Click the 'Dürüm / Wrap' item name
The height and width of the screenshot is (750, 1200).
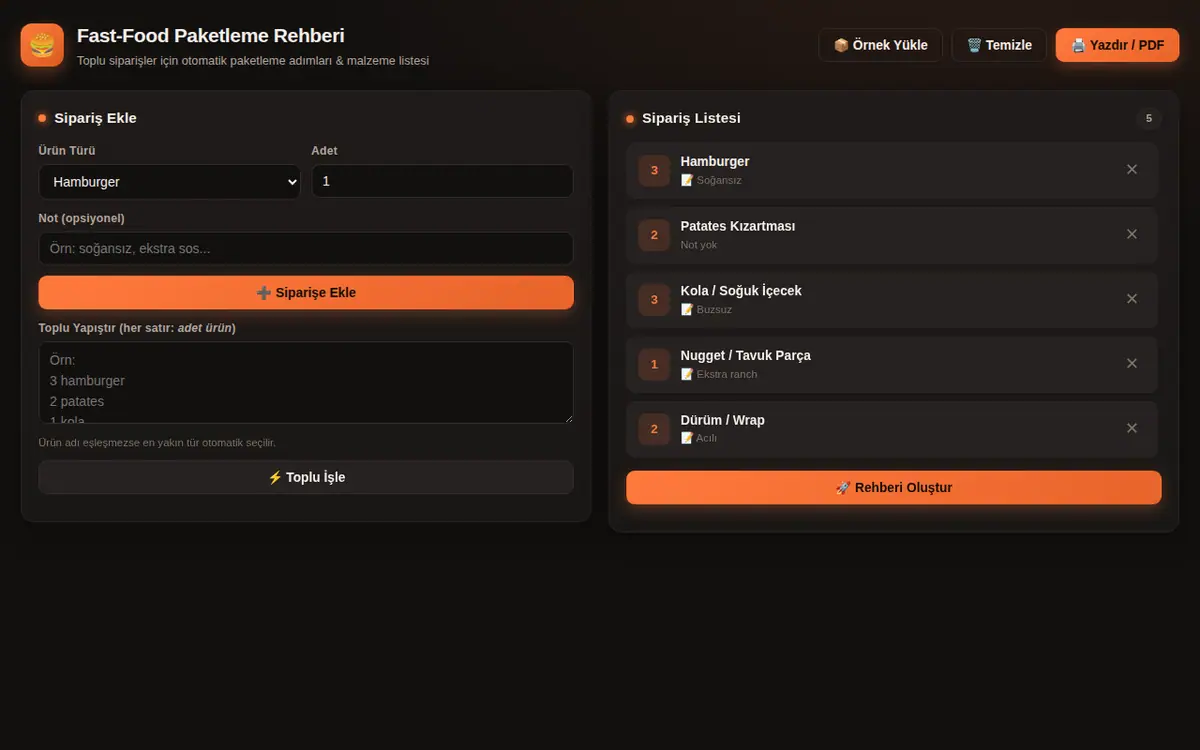click(x=723, y=420)
